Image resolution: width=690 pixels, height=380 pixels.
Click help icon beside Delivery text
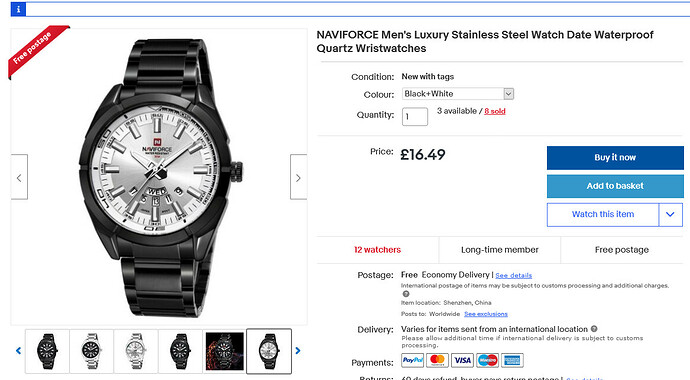[x=594, y=329]
